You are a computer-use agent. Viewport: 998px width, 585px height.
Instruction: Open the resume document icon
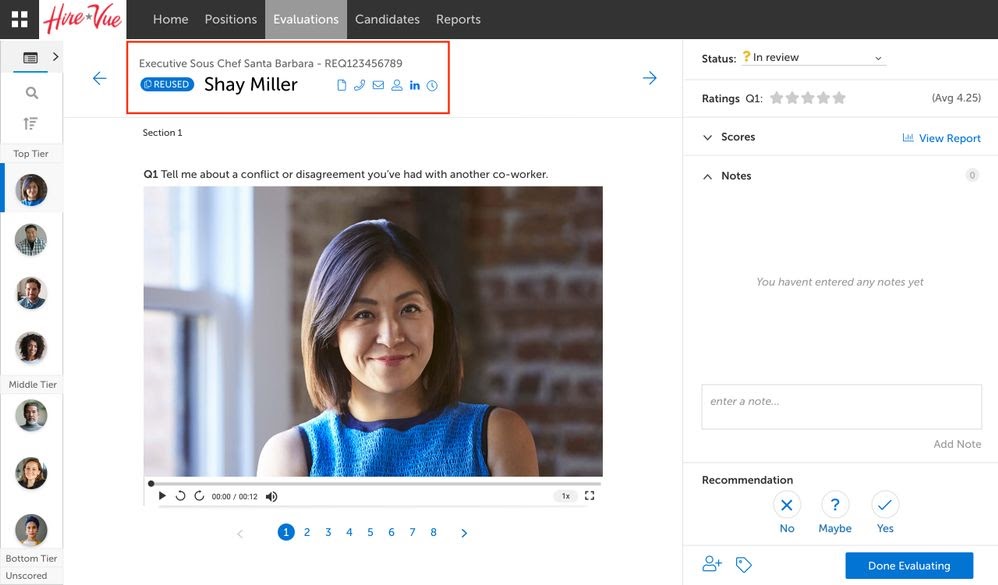(341, 86)
